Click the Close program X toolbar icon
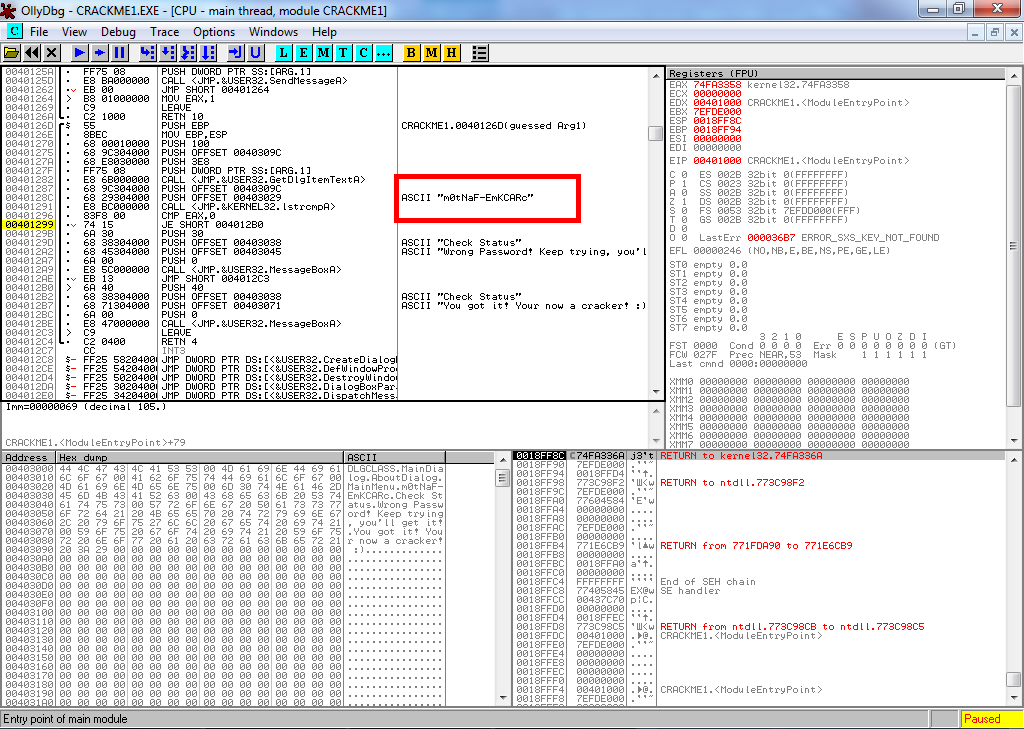Viewport: 1024px width, 729px height. pyautogui.click(x=50, y=52)
